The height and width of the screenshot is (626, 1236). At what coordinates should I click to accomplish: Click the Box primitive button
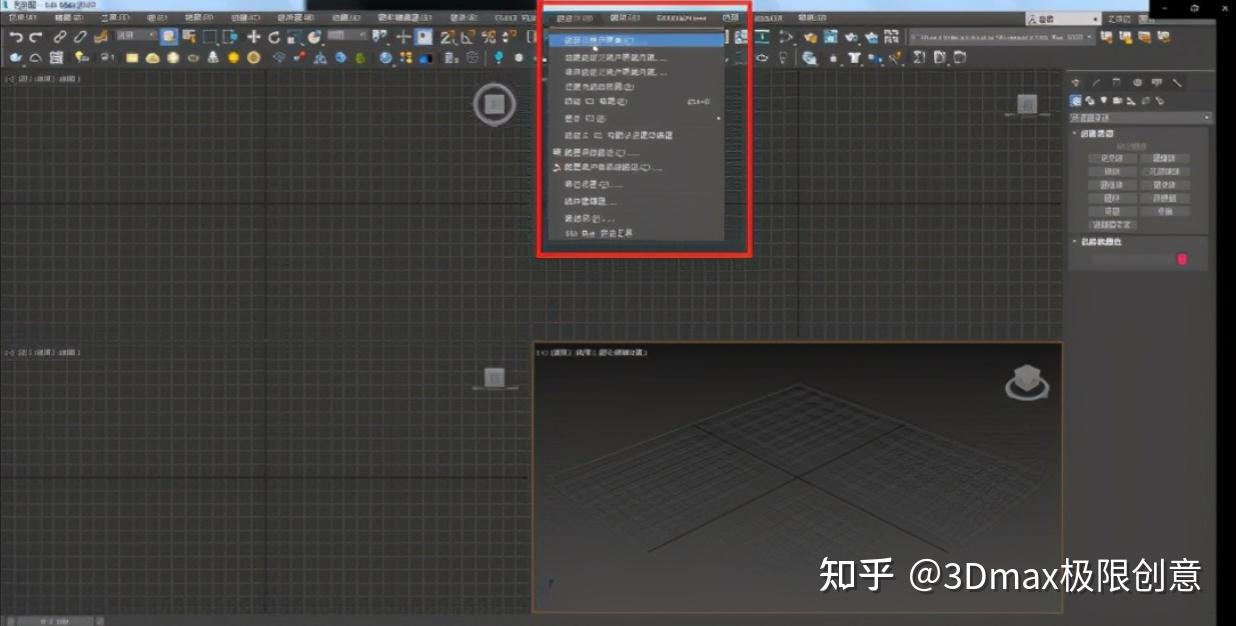click(1110, 157)
